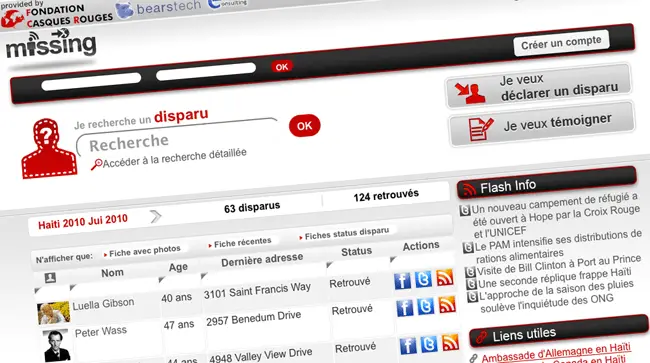Share Luella Gibson on Facebook
Image resolution: width=650 pixels, height=363 pixels.
click(x=402, y=281)
